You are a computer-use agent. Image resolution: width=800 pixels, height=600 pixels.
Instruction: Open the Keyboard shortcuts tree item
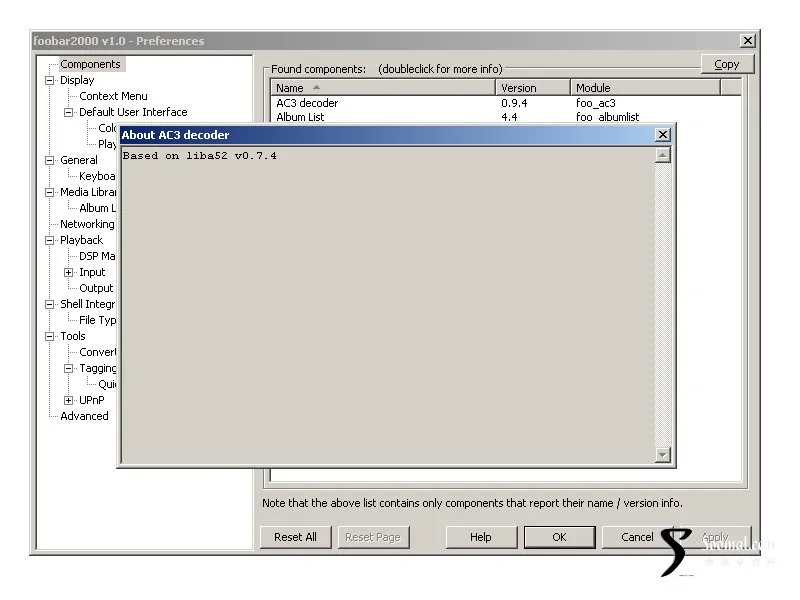tap(97, 176)
